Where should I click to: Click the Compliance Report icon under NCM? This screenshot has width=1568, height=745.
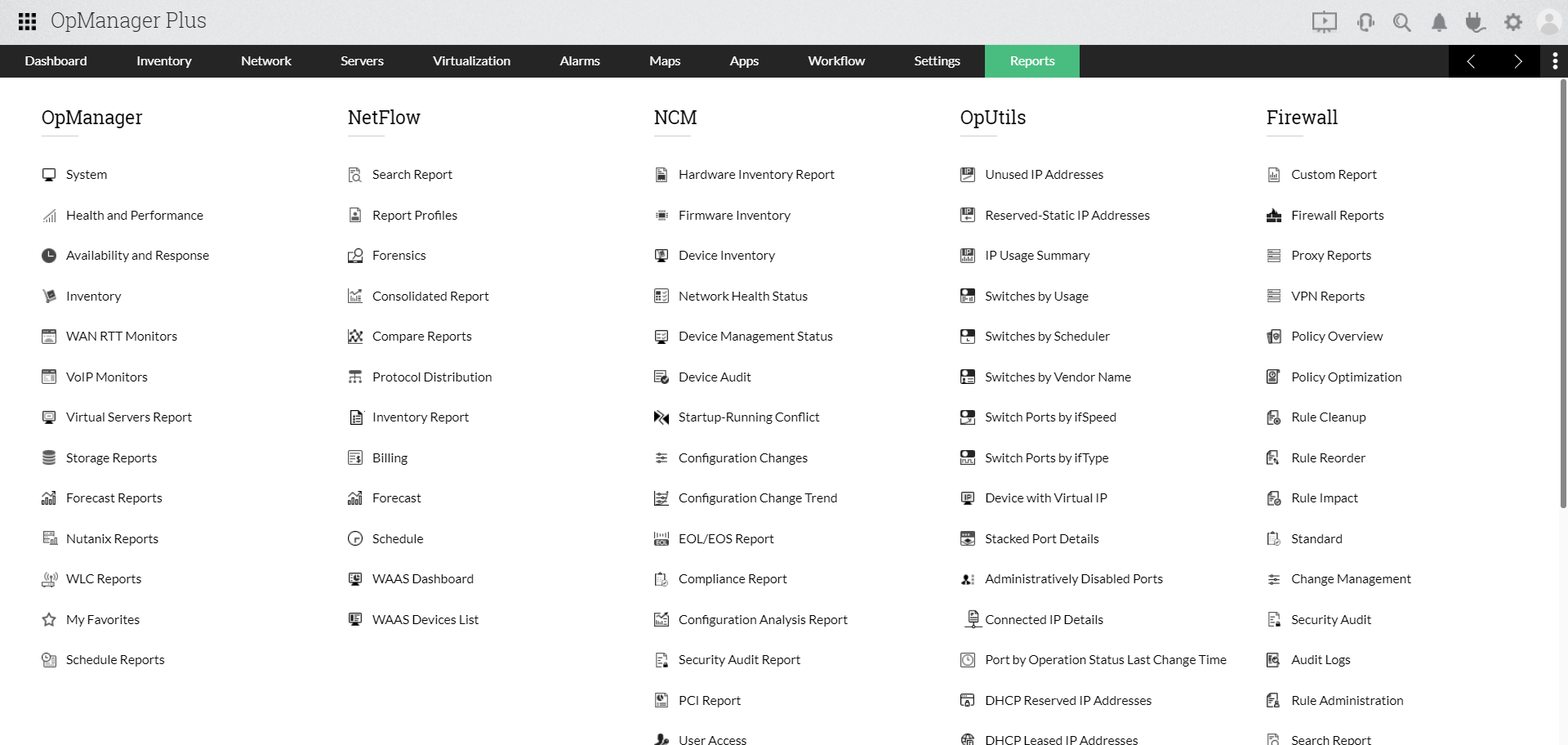point(661,578)
